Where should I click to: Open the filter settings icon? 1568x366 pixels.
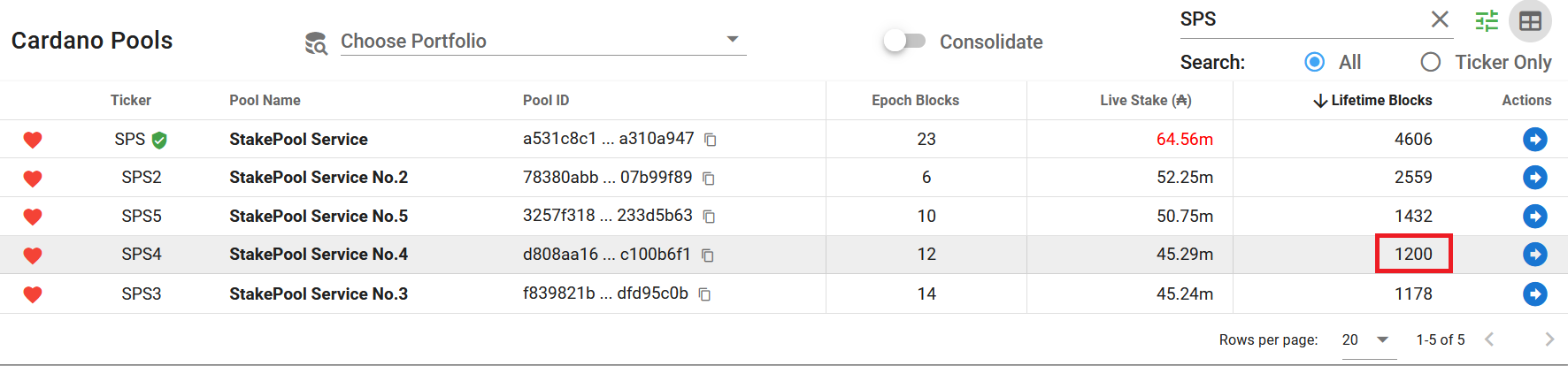pyautogui.click(x=1487, y=20)
